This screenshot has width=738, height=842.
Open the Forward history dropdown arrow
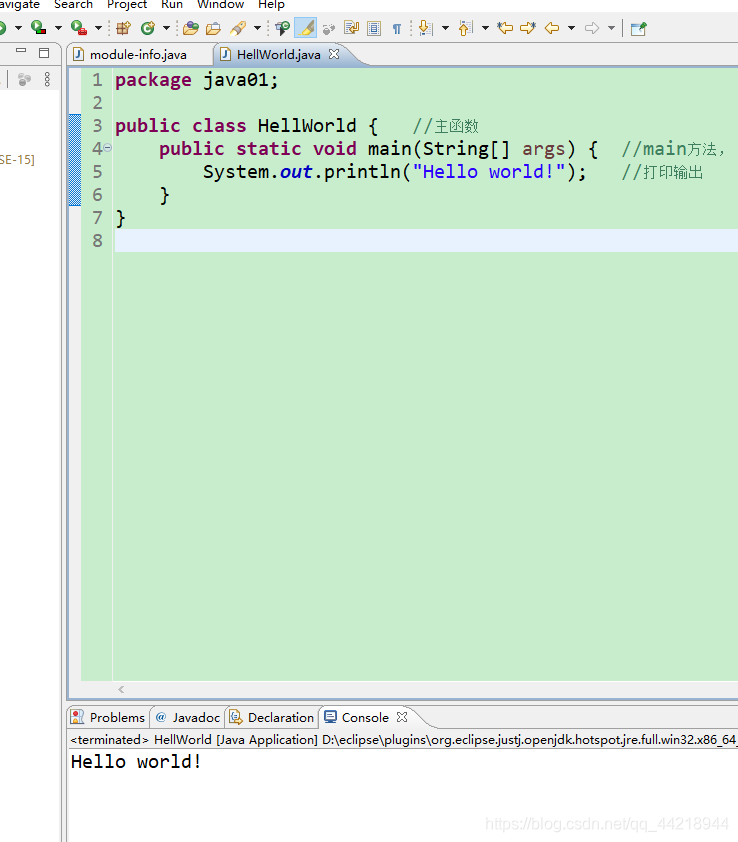[611, 28]
